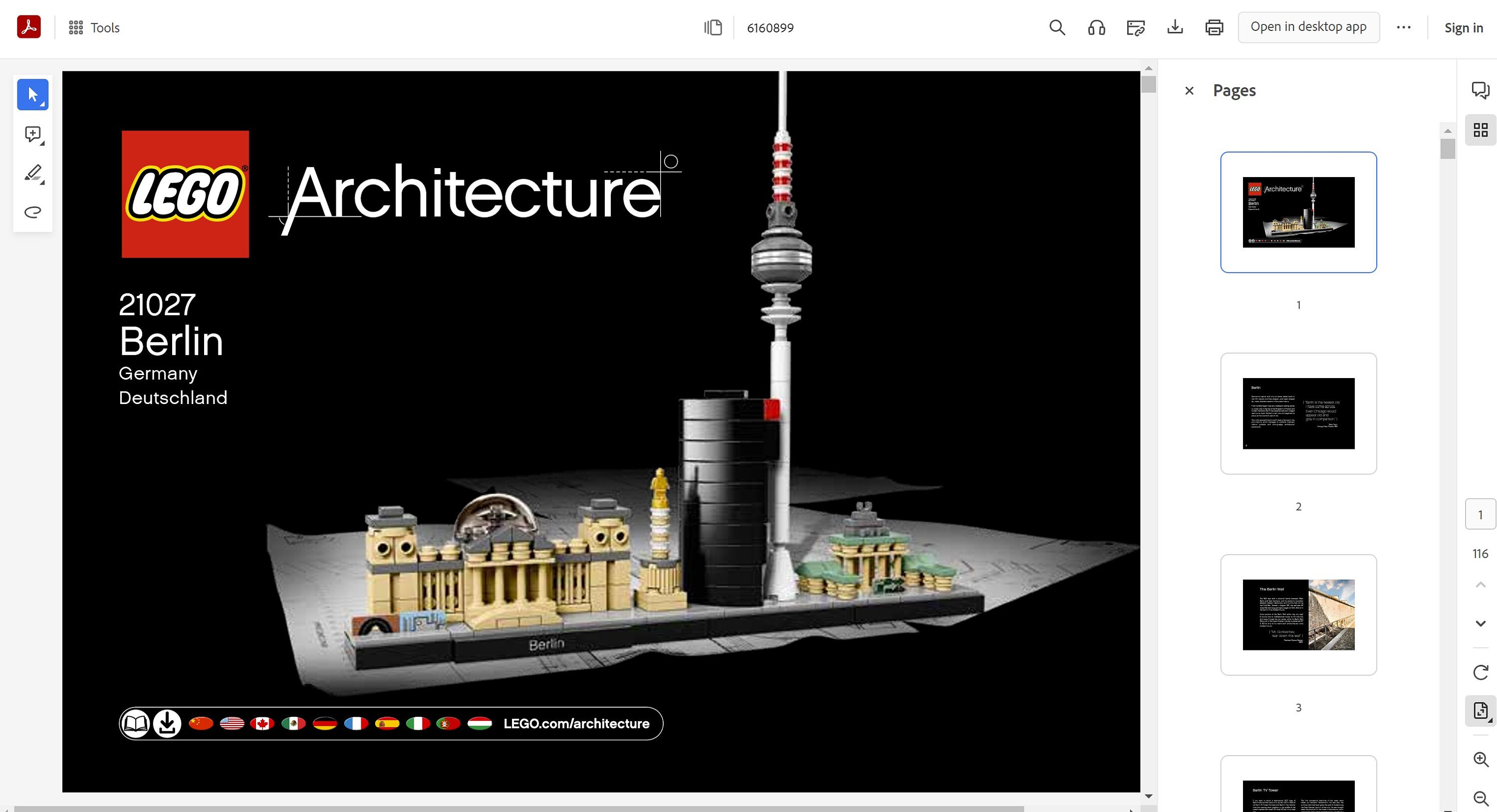Click the Sign in link

[x=1463, y=28]
